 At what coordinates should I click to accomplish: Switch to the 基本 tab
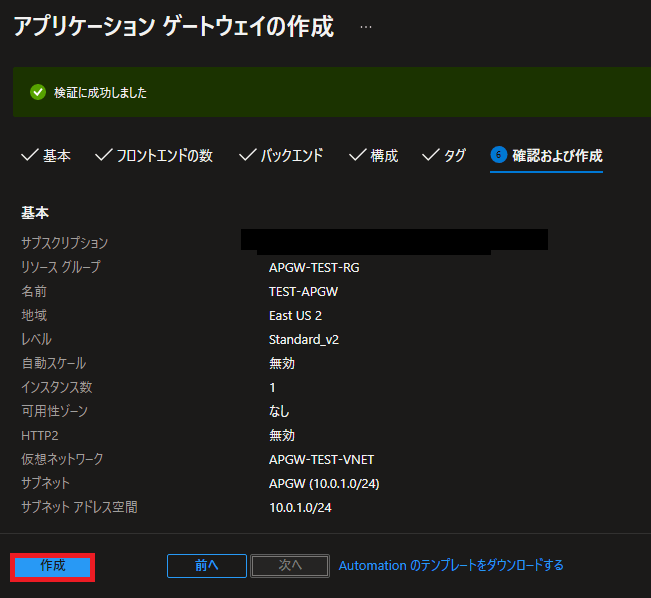point(46,156)
